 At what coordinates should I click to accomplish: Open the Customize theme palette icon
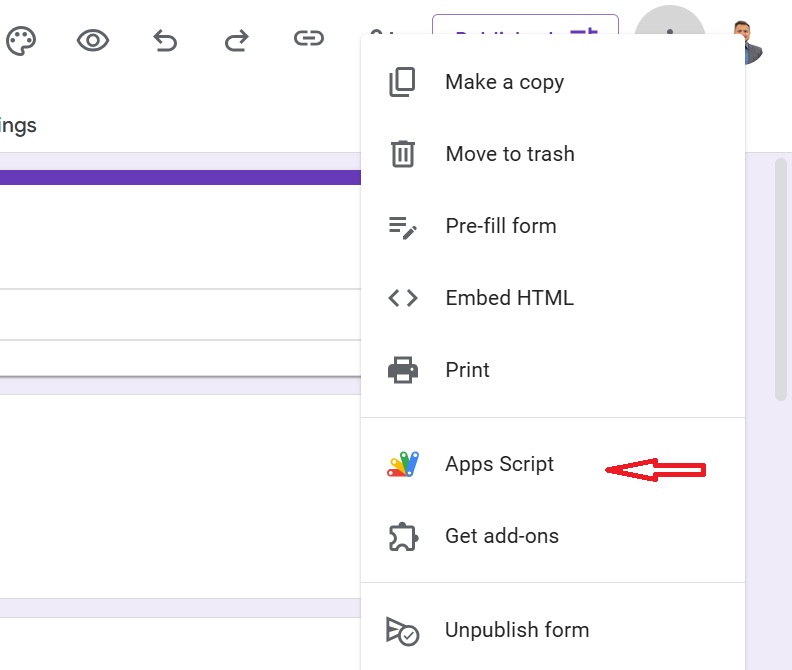pos(21,40)
